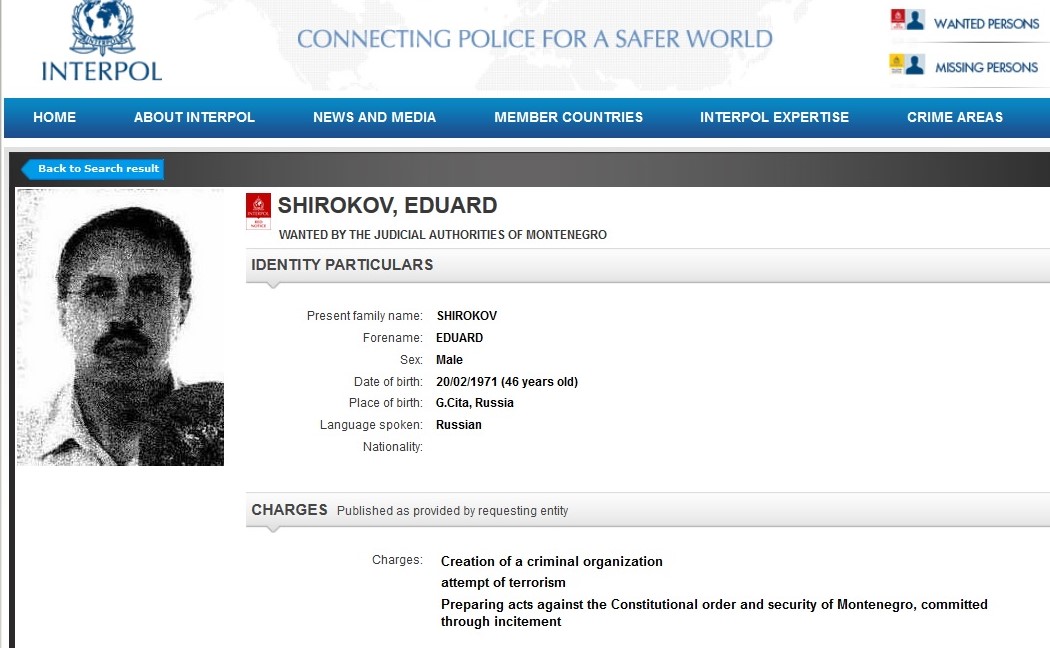Viewport: 1050px width, 648px height.
Task: Open the MEMBER COUNTRIES menu
Action: 569,117
